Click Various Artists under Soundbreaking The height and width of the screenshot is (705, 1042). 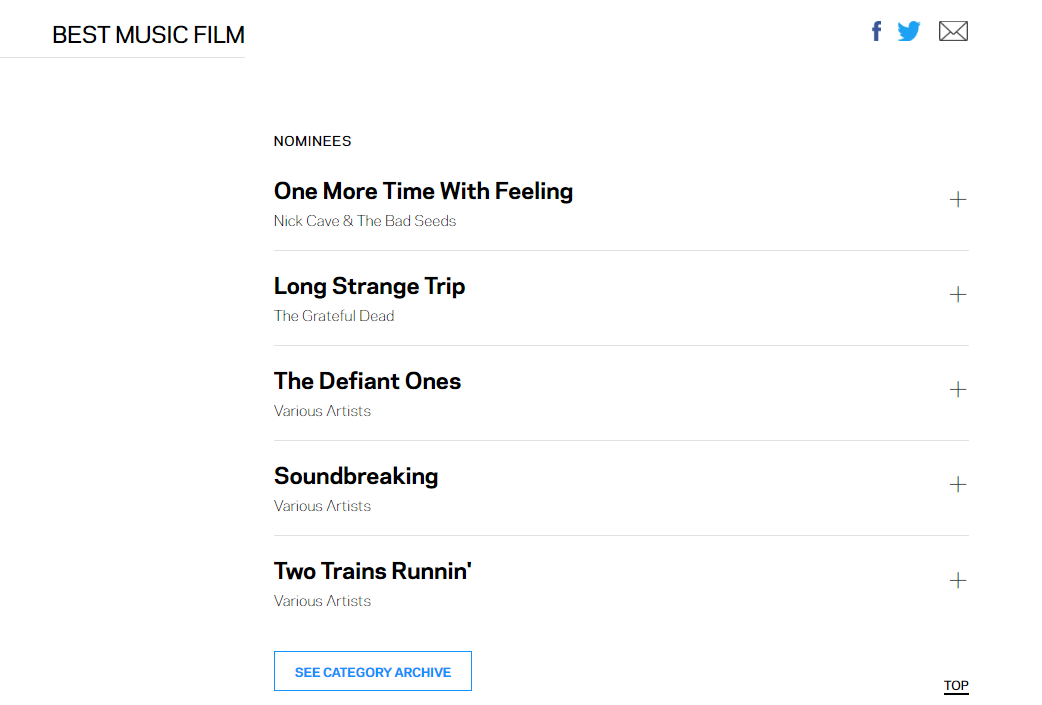click(x=322, y=506)
